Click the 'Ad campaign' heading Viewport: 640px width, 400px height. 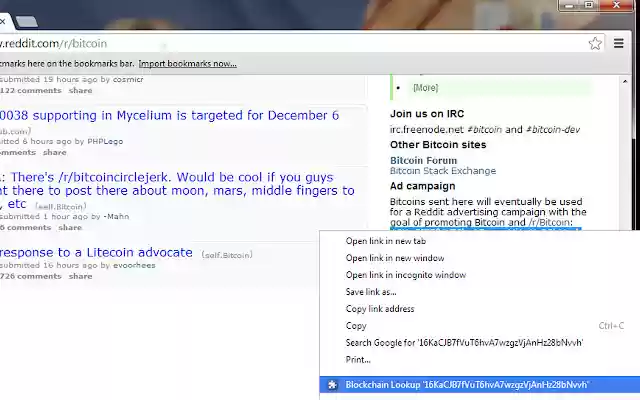tap(422, 186)
